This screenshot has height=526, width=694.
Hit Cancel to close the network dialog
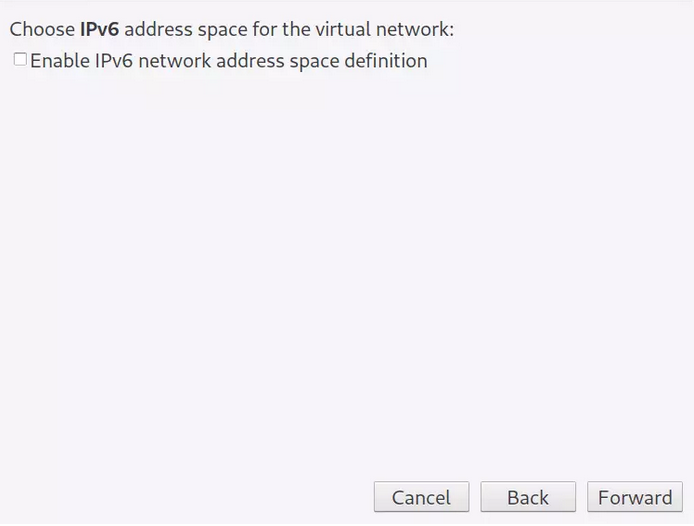click(421, 497)
